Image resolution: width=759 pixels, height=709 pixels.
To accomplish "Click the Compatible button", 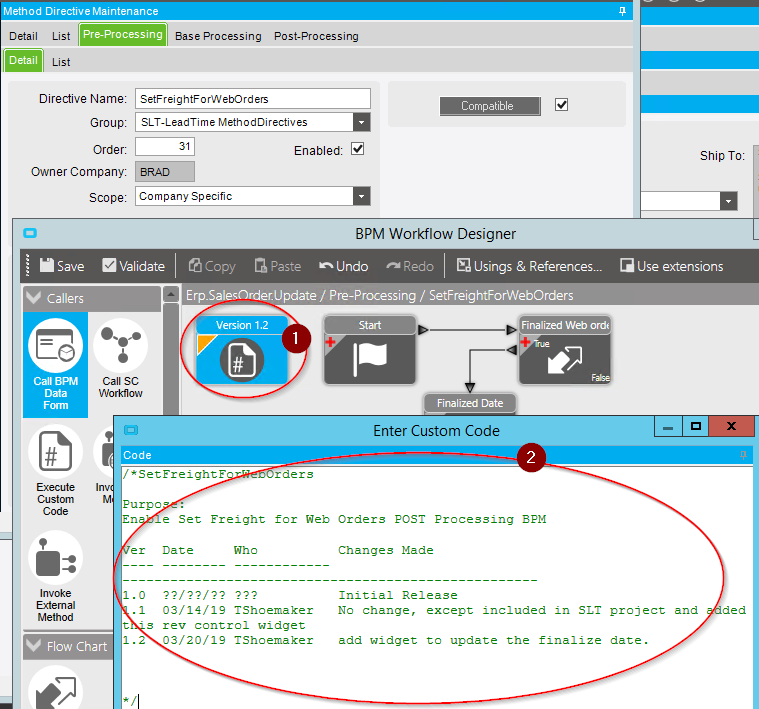I will tap(490, 106).
